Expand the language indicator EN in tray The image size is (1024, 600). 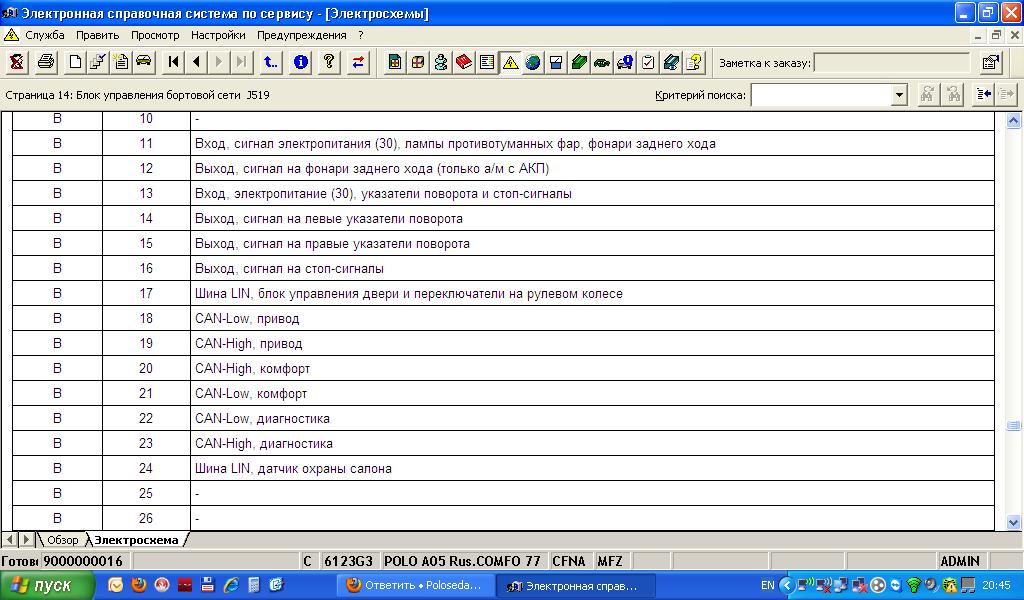tap(767, 585)
